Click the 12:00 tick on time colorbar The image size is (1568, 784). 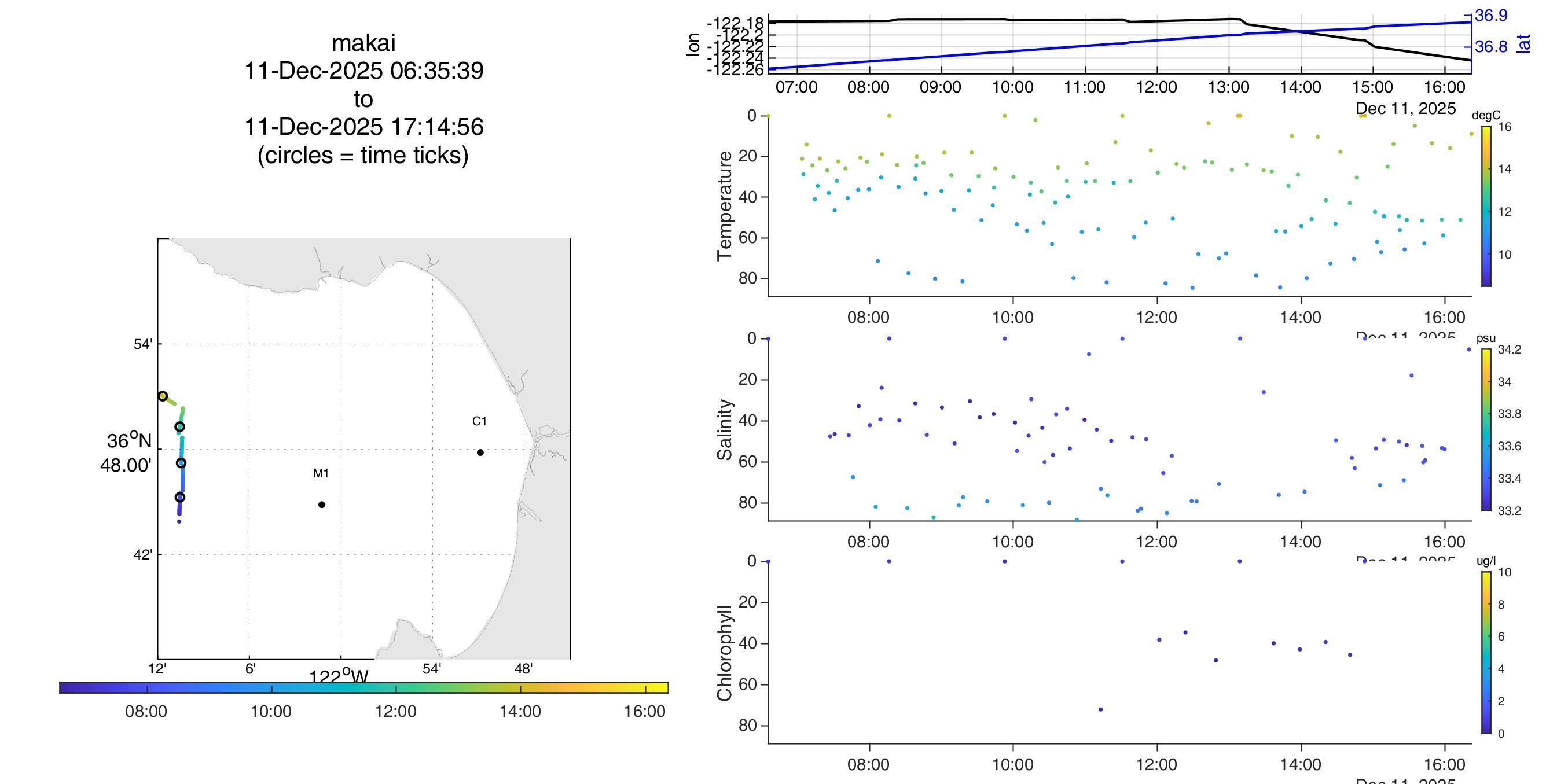pyautogui.click(x=396, y=711)
